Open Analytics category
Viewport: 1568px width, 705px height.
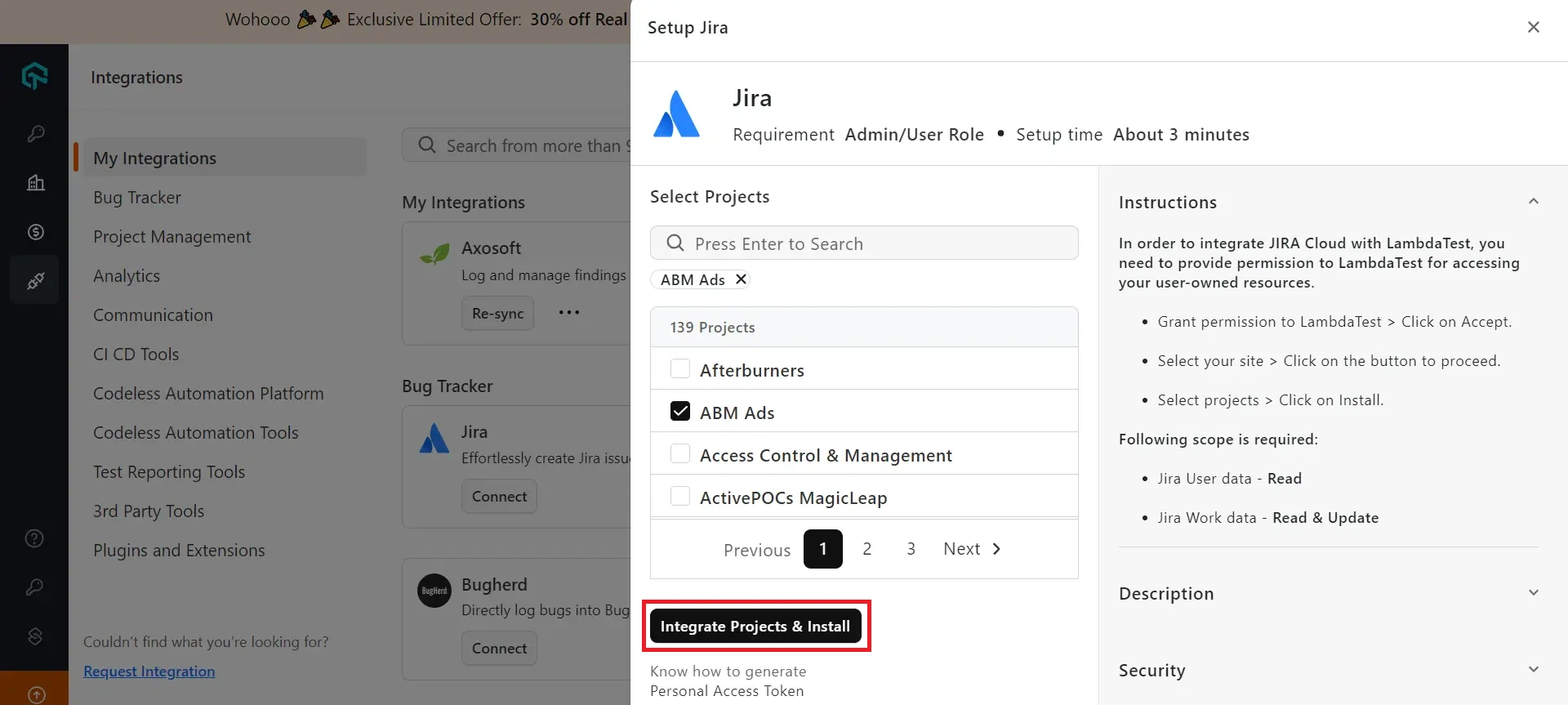click(x=127, y=276)
